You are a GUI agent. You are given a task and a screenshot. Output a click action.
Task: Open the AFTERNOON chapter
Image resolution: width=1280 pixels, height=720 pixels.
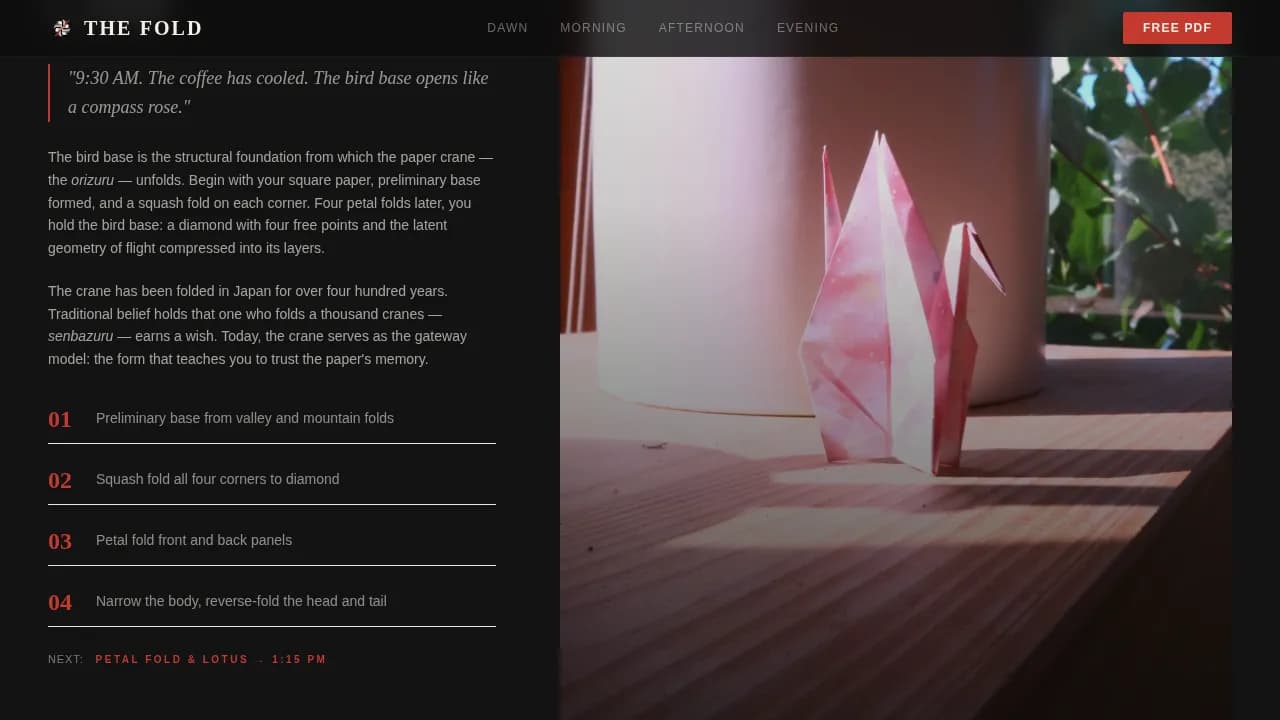pyautogui.click(x=701, y=28)
